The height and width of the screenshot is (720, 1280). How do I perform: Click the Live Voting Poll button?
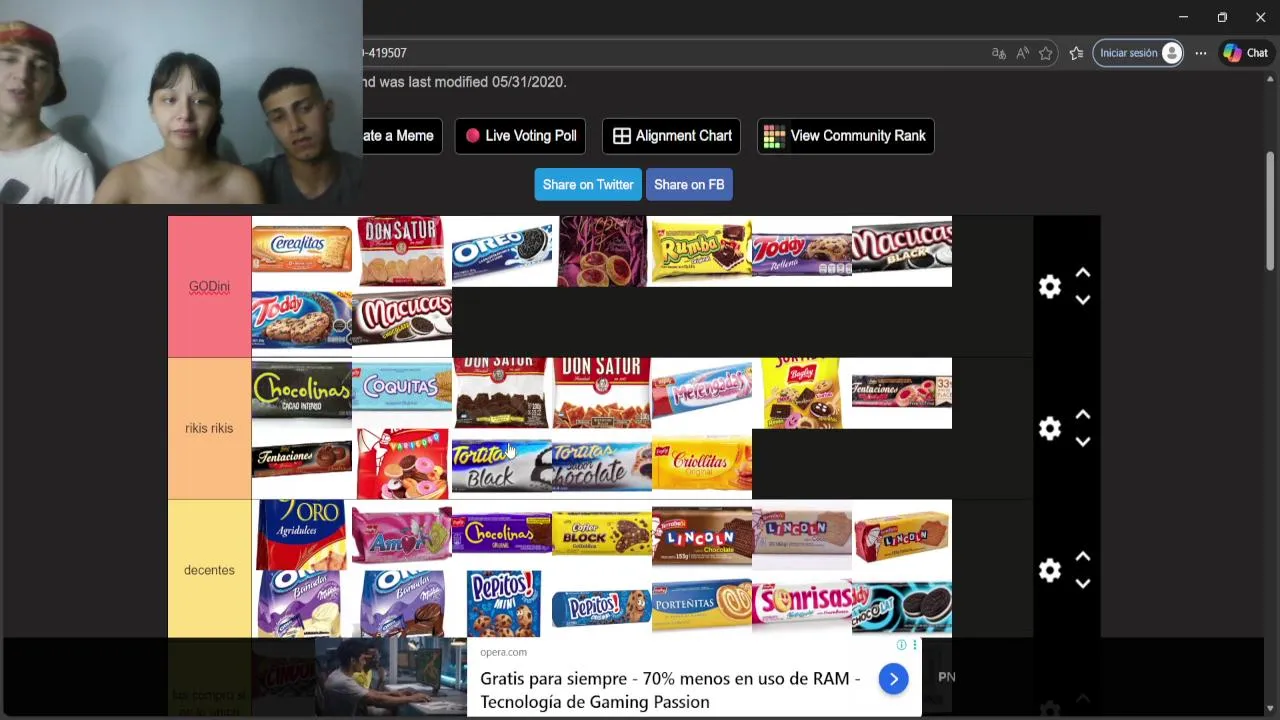520,136
